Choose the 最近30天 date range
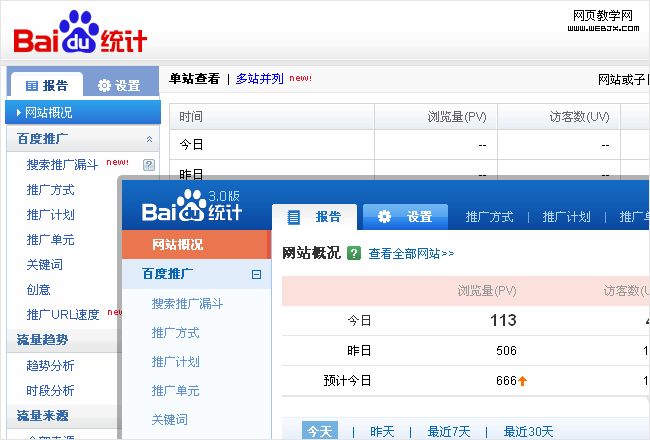 pos(528,431)
